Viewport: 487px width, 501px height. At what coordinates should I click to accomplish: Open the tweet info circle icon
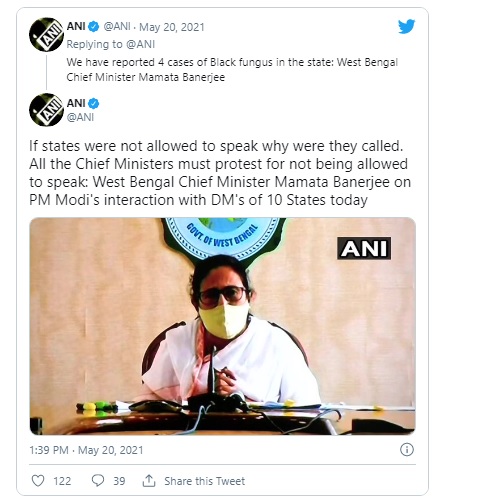point(407,450)
